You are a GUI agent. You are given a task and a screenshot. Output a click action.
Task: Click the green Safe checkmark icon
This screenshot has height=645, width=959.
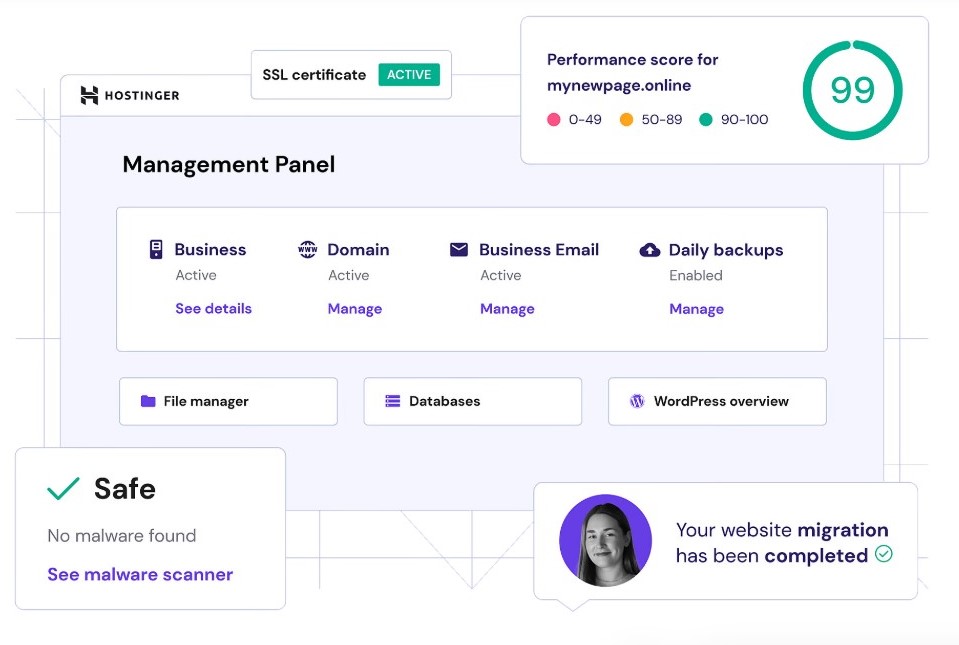coord(64,488)
